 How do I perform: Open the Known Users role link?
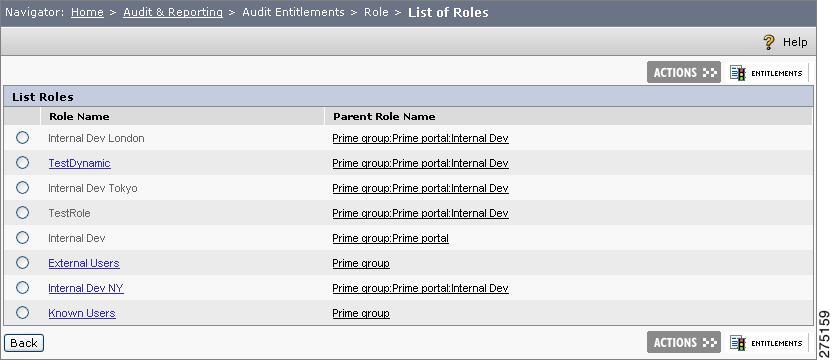point(82,313)
